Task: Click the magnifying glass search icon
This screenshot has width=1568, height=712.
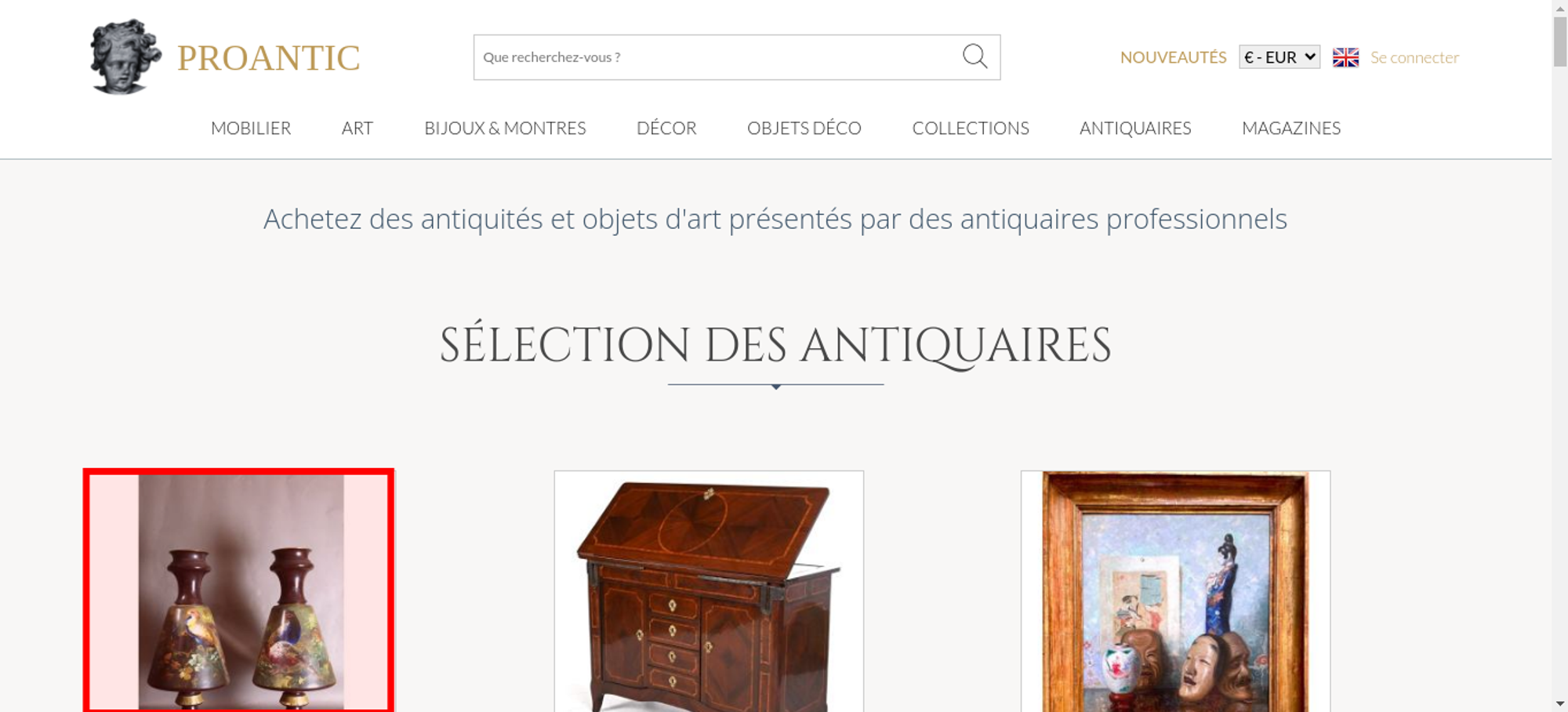Action: pos(975,56)
